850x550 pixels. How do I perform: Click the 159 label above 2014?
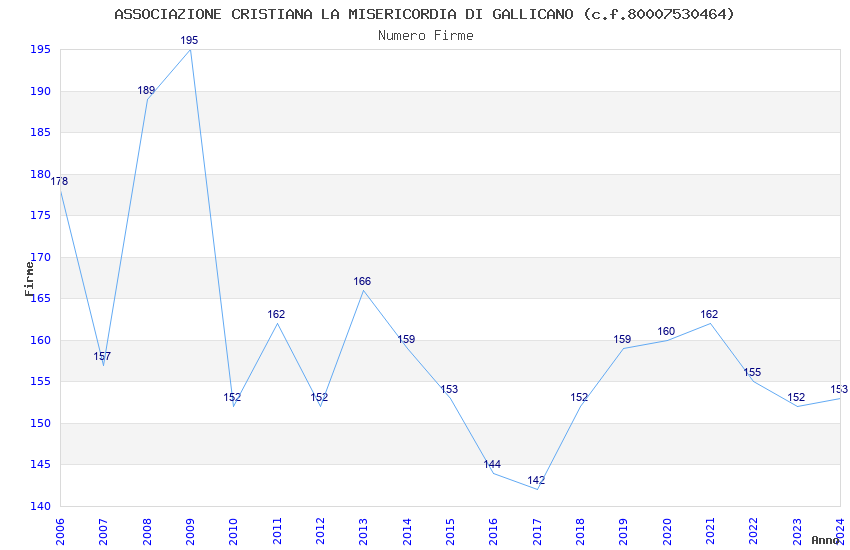point(406,339)
